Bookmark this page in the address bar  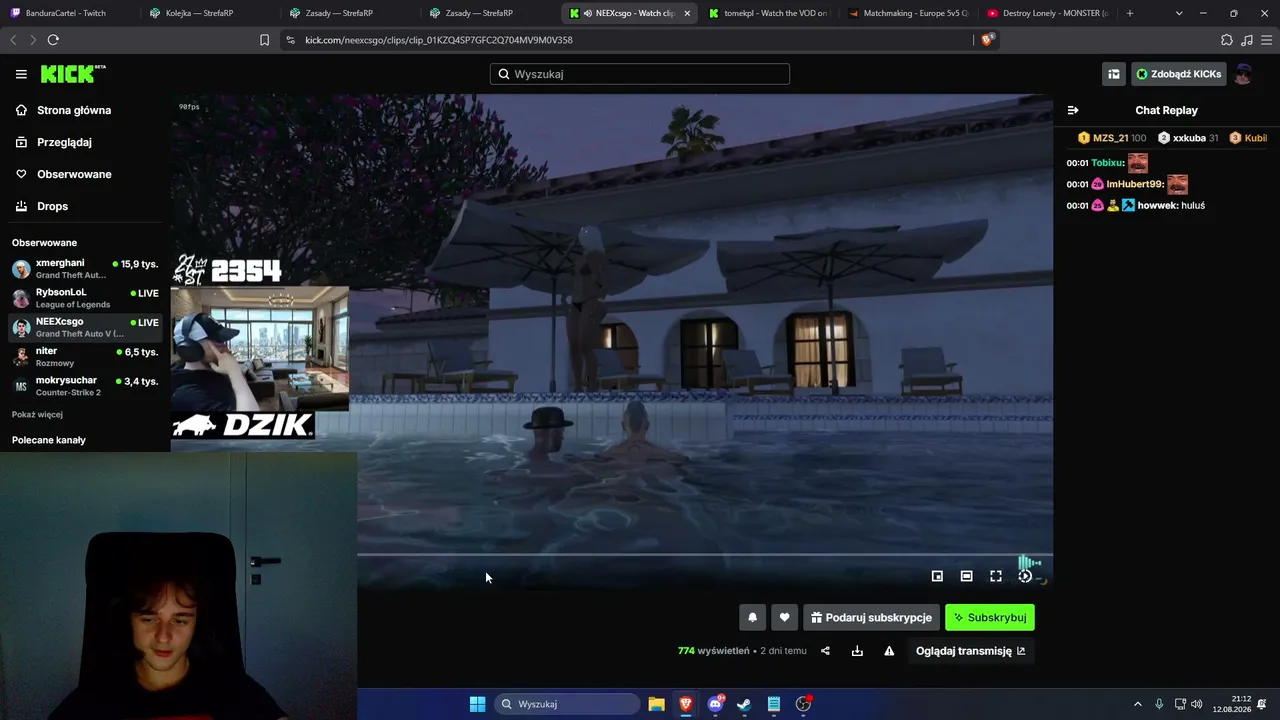[x=264, y=40]
